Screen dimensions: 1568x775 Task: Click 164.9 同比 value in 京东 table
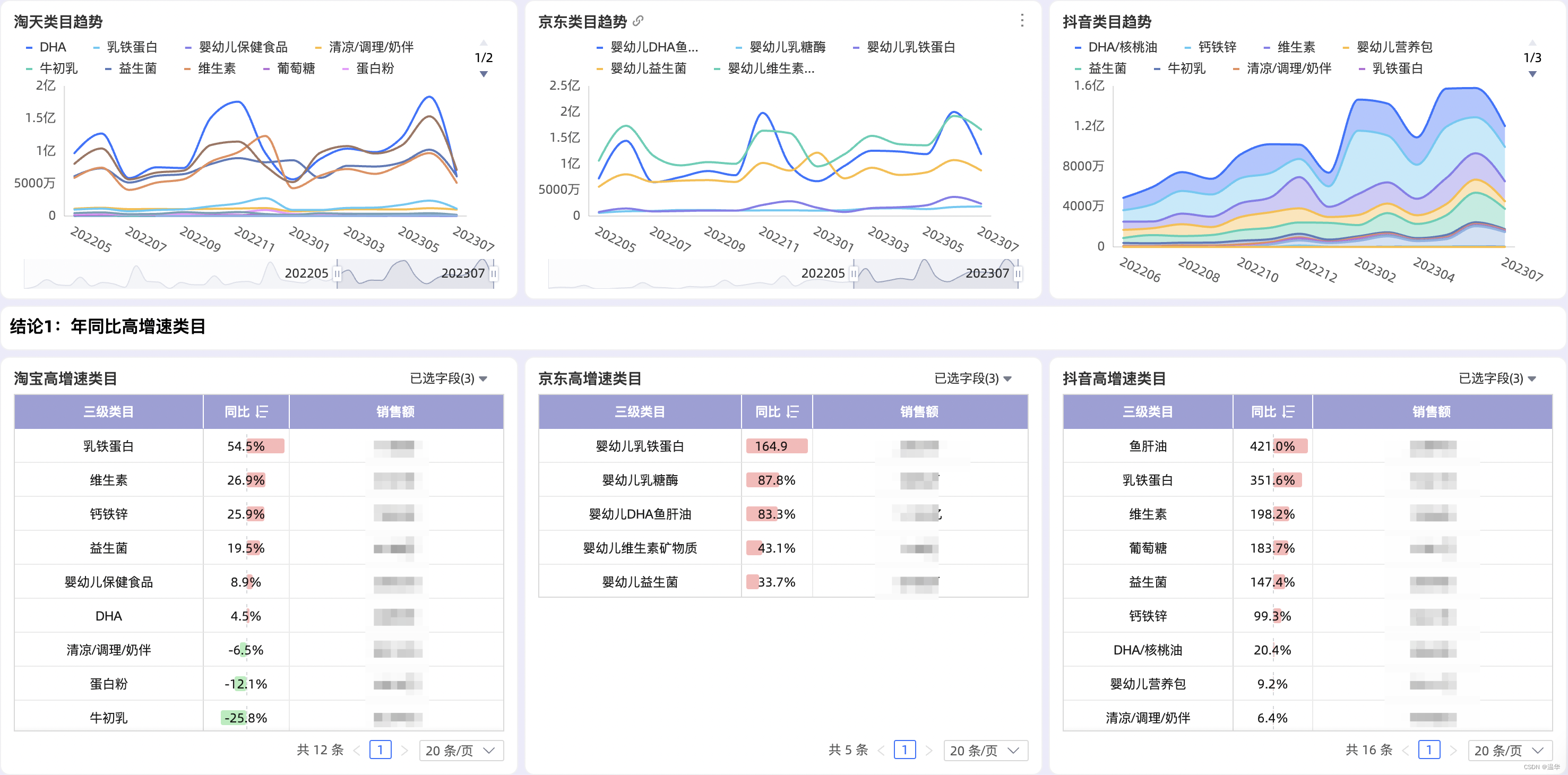[771, 446]
